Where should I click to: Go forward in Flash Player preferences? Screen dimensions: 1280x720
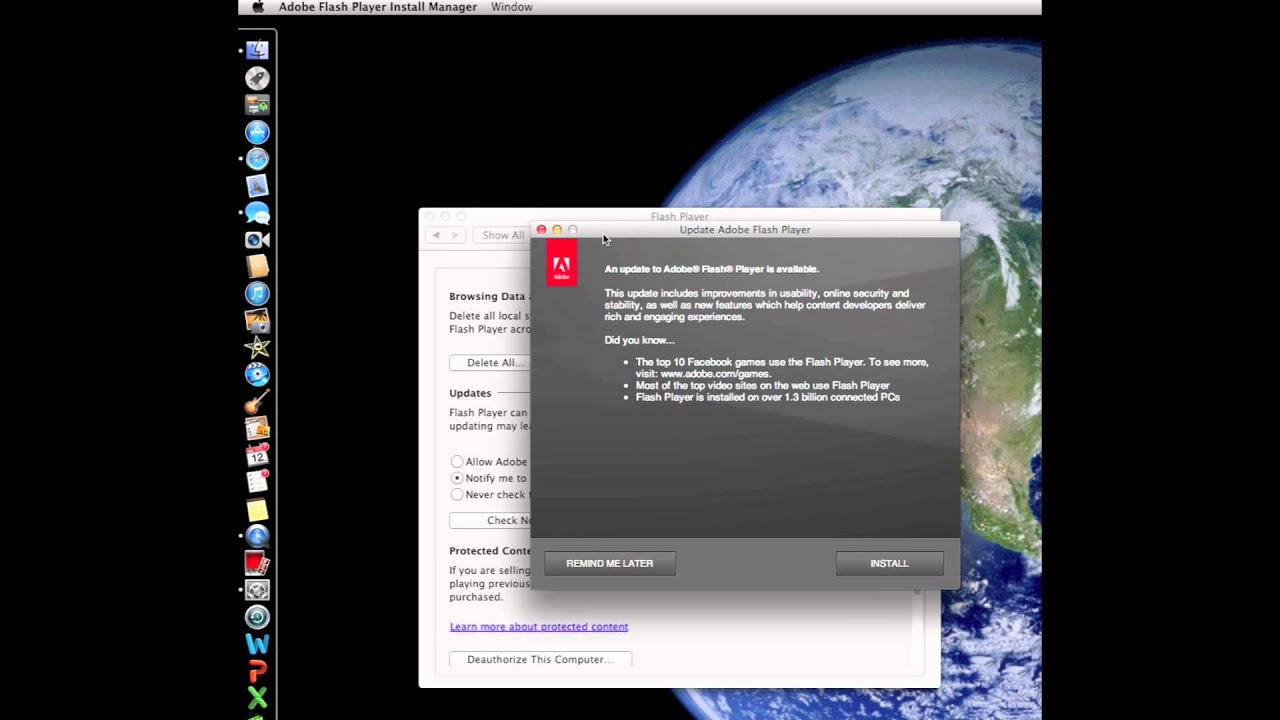(x=455, y=235)
